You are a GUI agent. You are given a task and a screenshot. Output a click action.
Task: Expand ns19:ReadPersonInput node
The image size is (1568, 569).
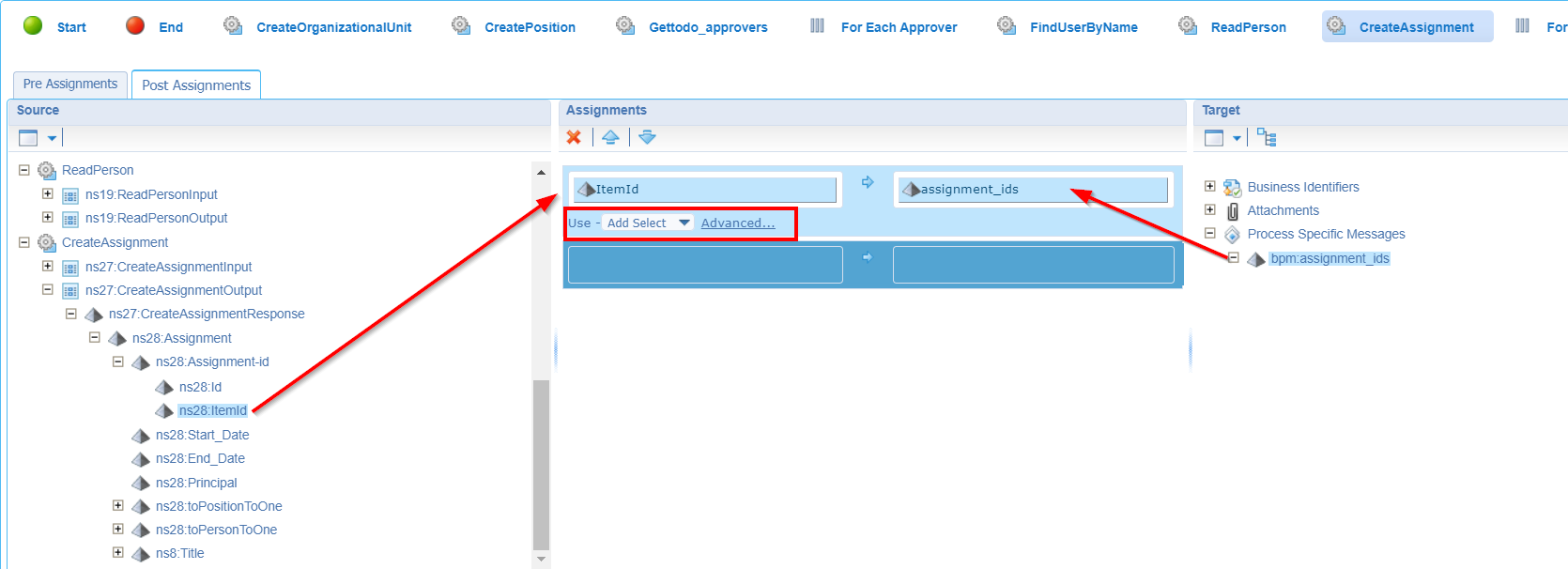click(x=48, y=193)
